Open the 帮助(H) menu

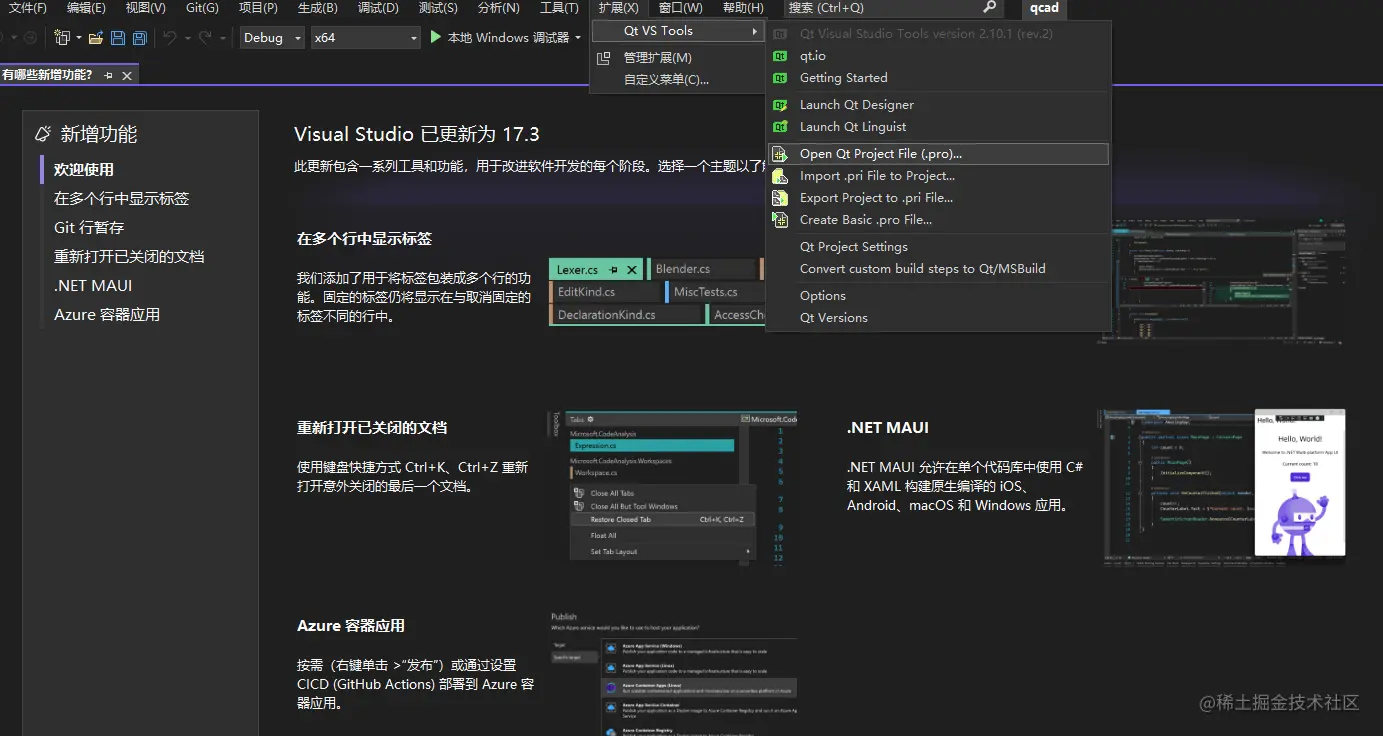(743, 8)
